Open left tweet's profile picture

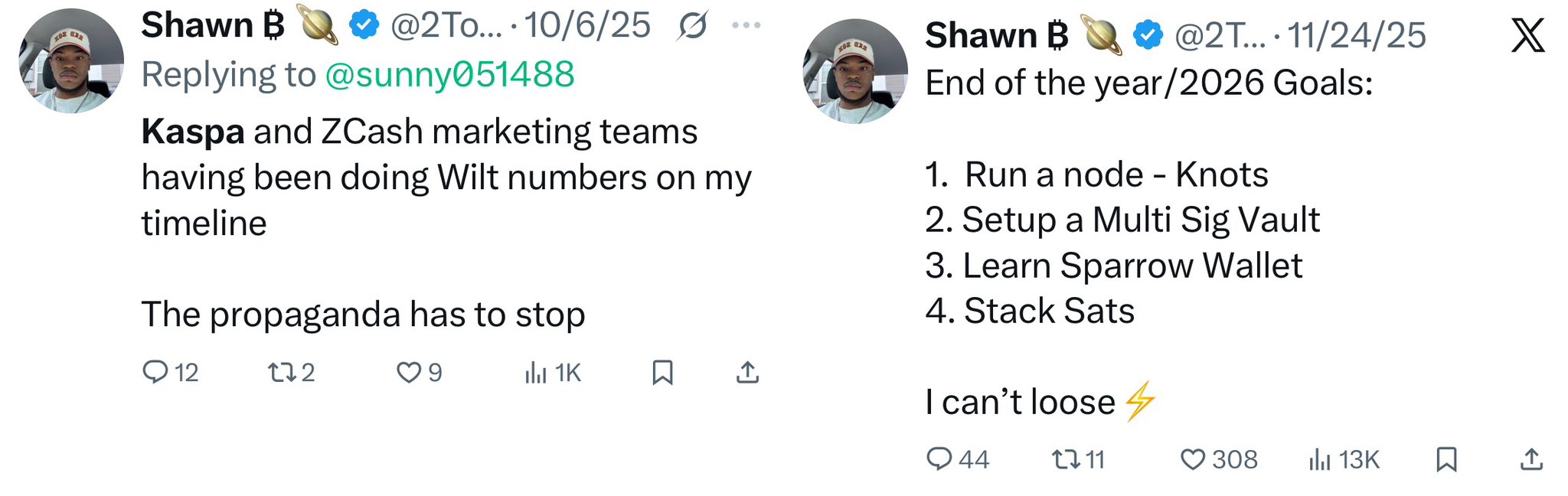(71, 61)
